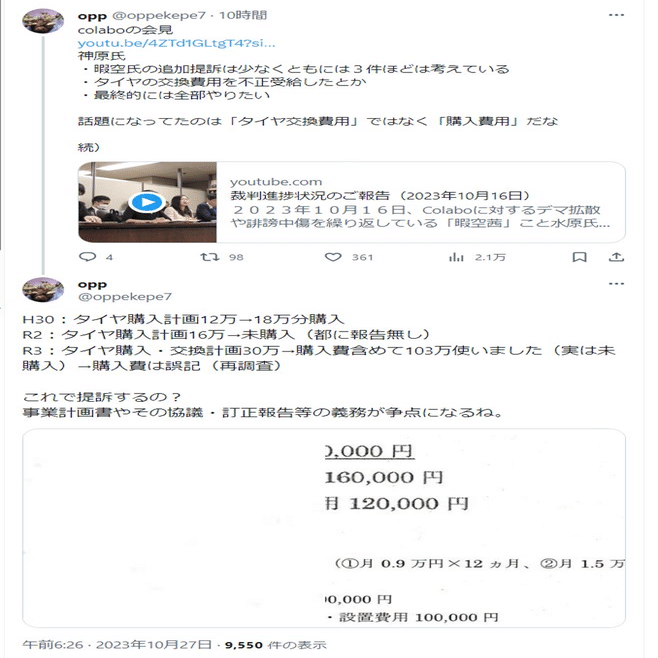This screenshot has width=658, height=658.
Task: Click the share icon on first tweet
Action: [x=616, y=257]
